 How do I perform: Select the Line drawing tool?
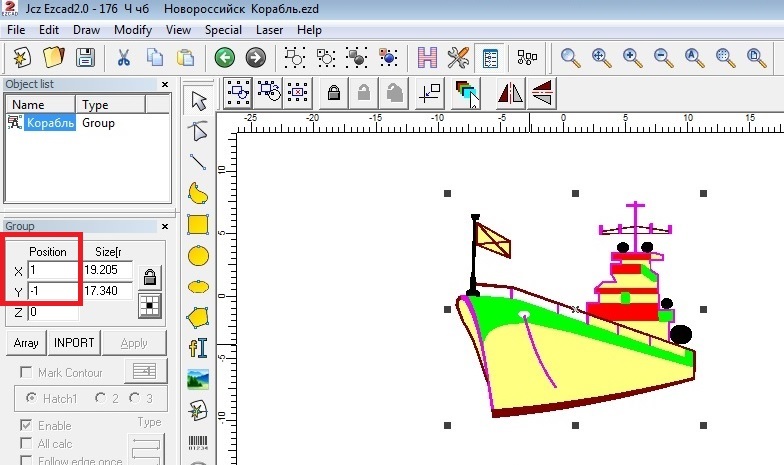pos(199,162)
